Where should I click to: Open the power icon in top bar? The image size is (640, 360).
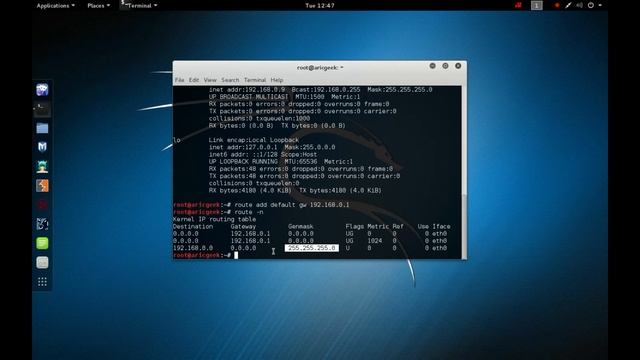(x=591, y=5)
